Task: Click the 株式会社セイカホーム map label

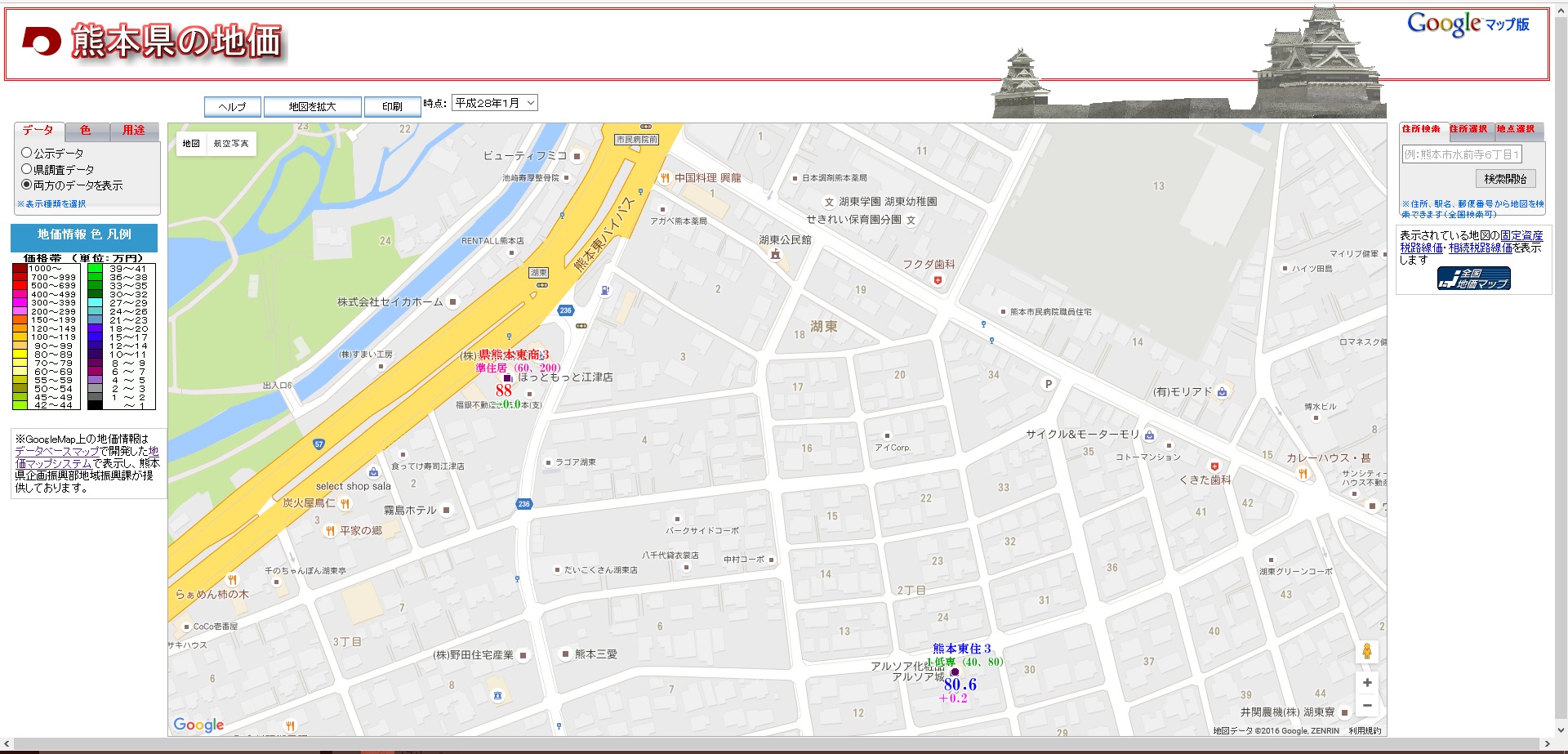Action: pyautogui.click(x=390, y=302)
